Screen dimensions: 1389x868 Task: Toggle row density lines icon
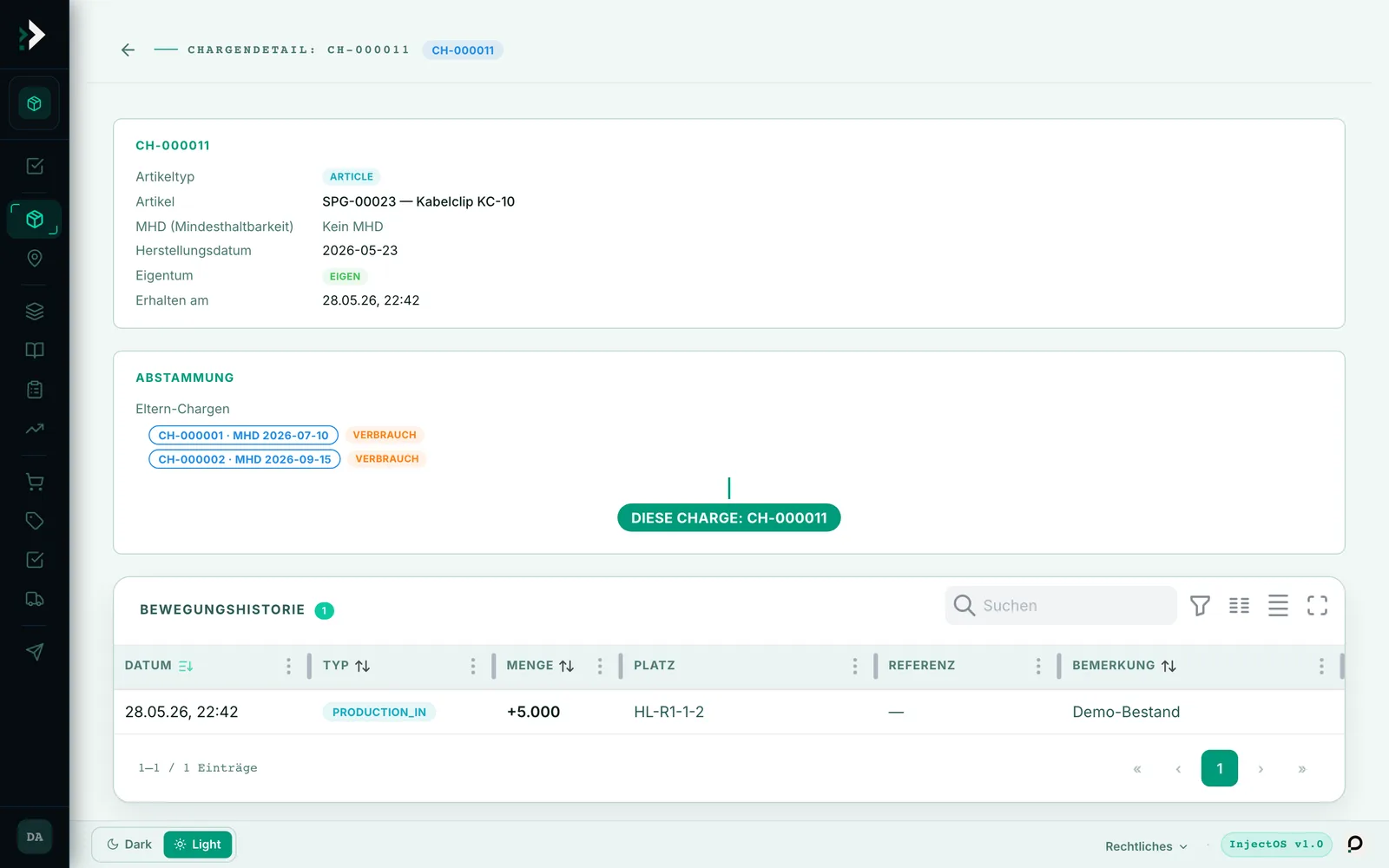coord(1278,606)
